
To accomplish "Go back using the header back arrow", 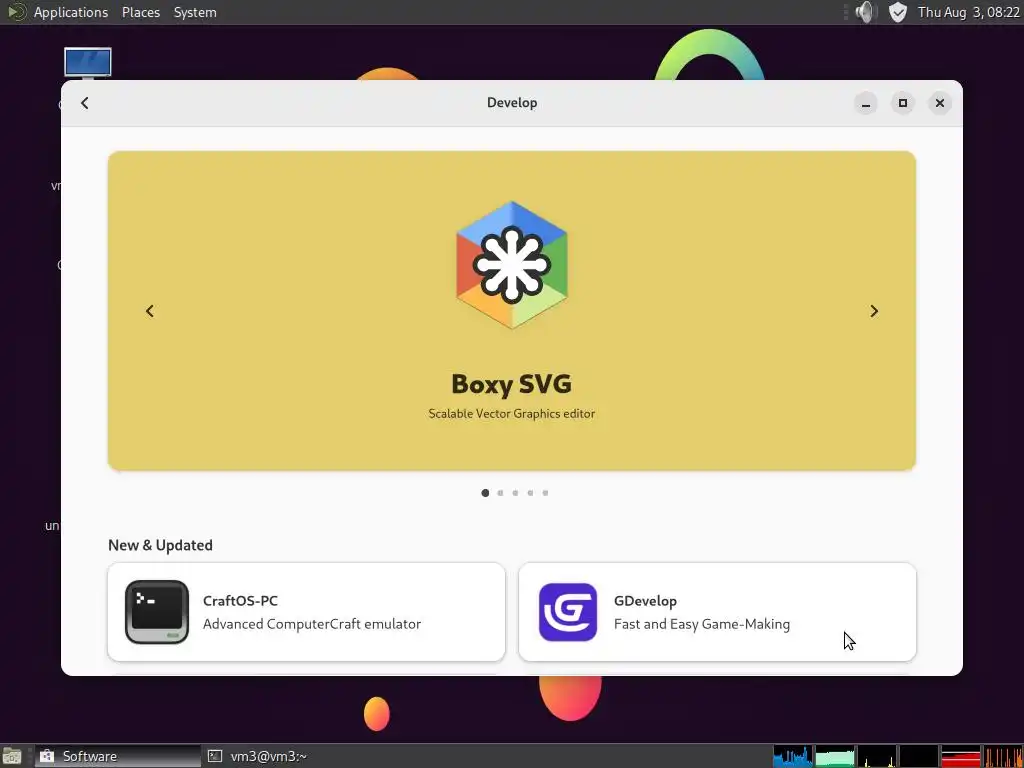I will 85,103.
